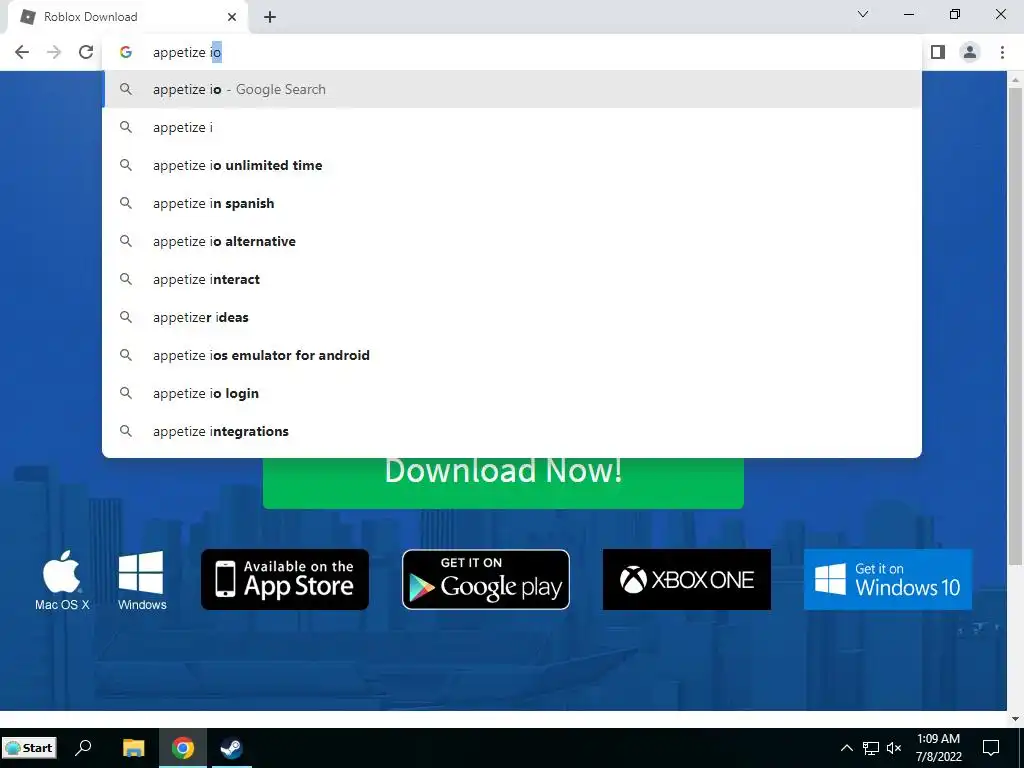Choose the 'appetize i' suggestion
1024x768 pixels.
tap(512, 127)
